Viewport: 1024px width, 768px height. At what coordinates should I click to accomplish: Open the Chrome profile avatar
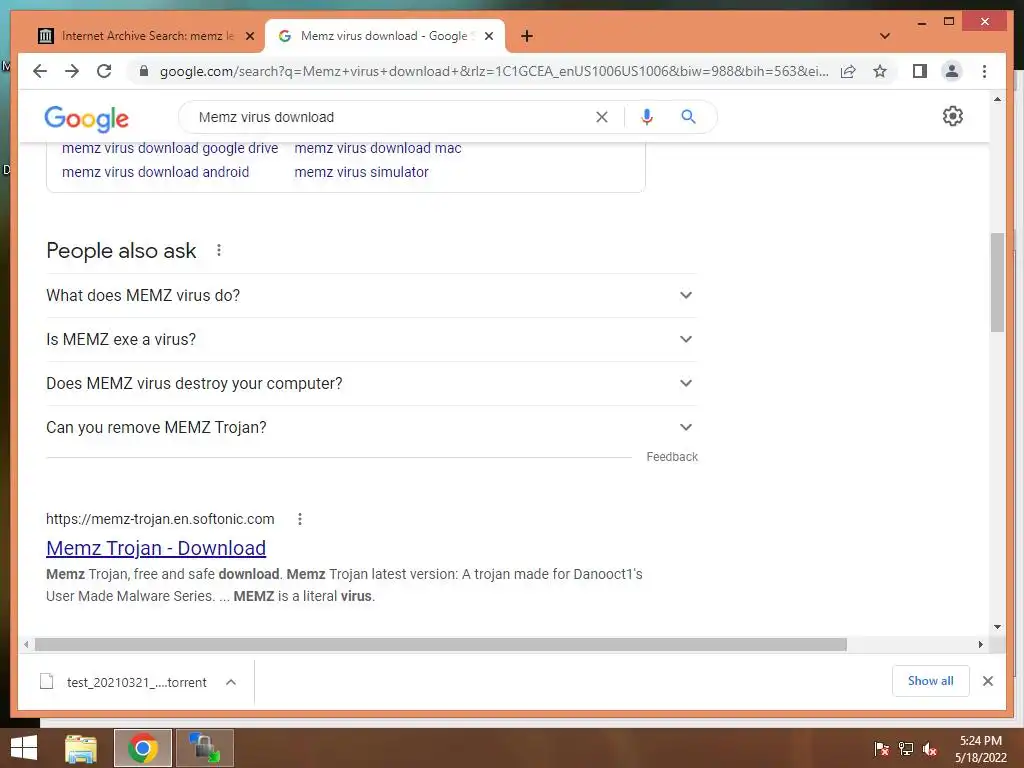click(952, 71)
